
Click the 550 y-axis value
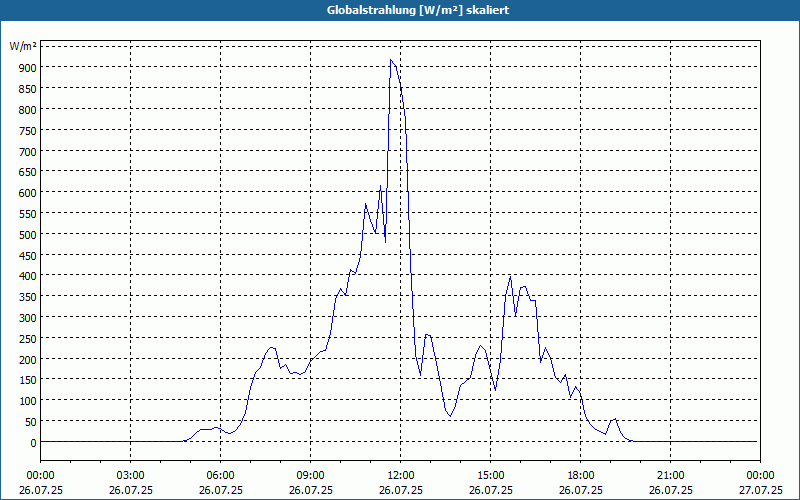click(x=29, y=214)
